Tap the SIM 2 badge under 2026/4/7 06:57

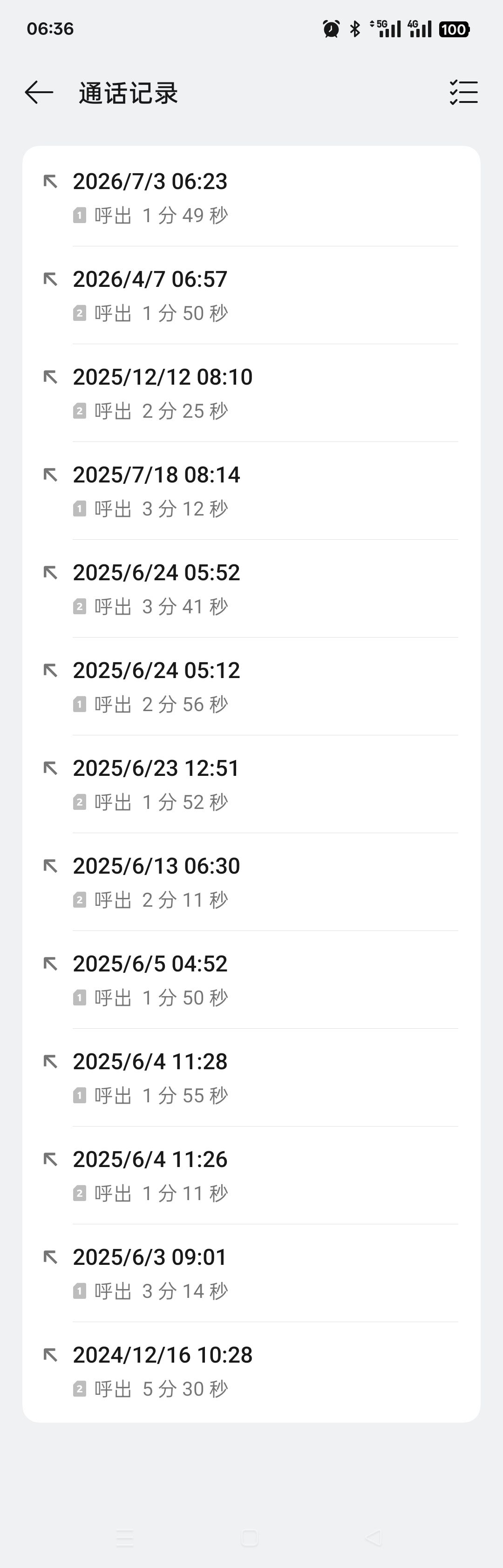pos(79,313)
